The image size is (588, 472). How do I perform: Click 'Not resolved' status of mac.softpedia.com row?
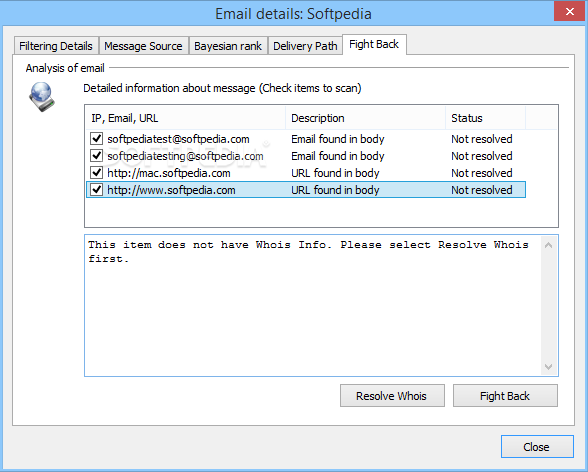pyautogui.click(x=482, y=173)
